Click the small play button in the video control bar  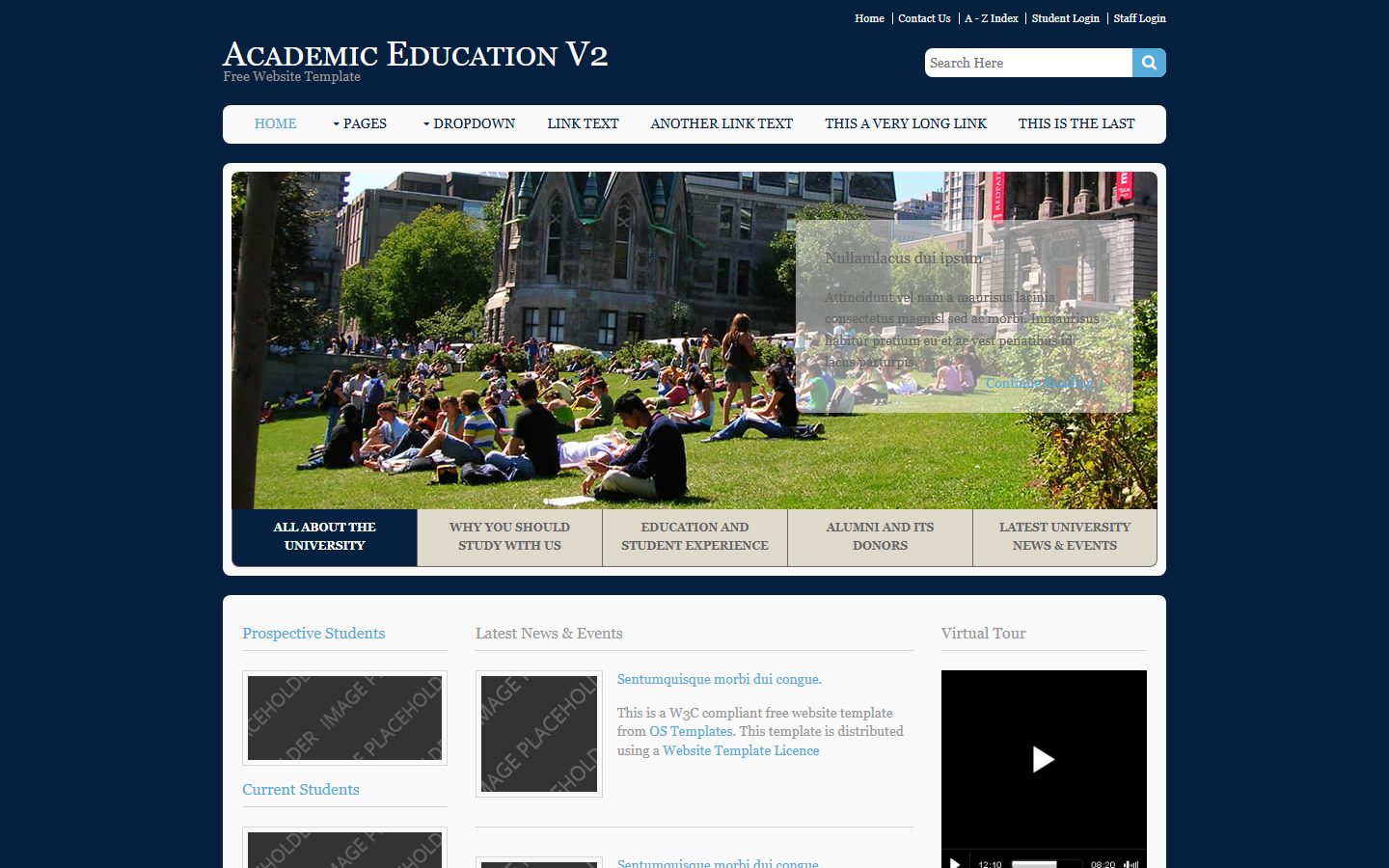click(955, 863)
